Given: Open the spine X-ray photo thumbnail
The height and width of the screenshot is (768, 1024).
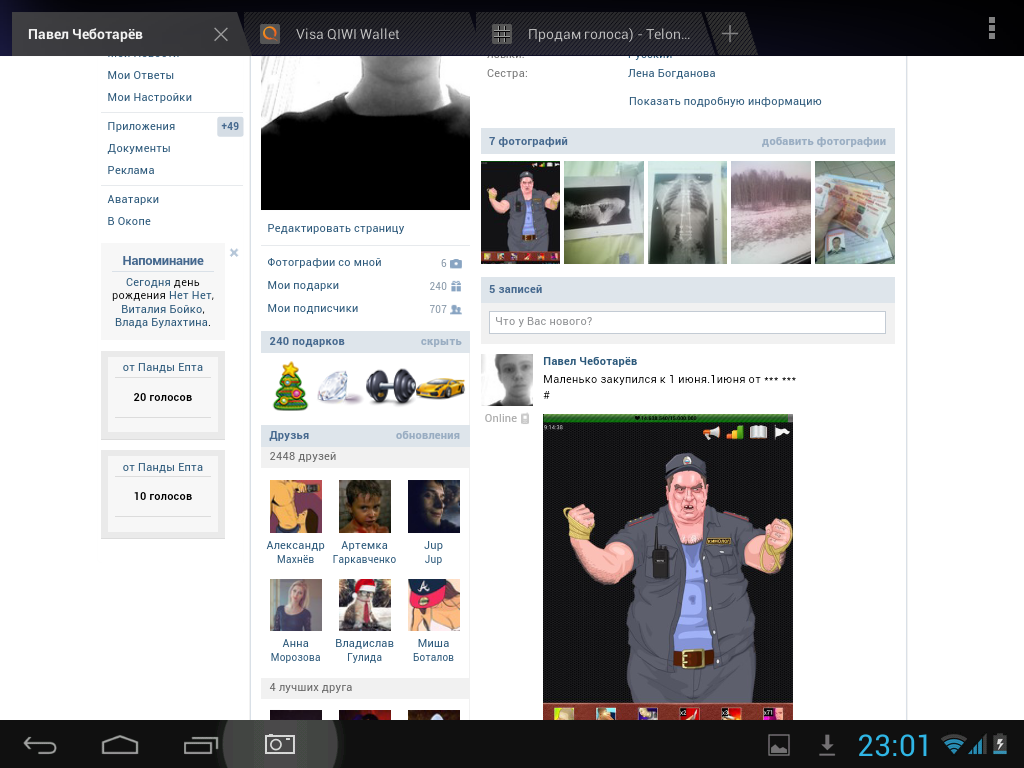Looking at the screenshot, I should [687, 212].
